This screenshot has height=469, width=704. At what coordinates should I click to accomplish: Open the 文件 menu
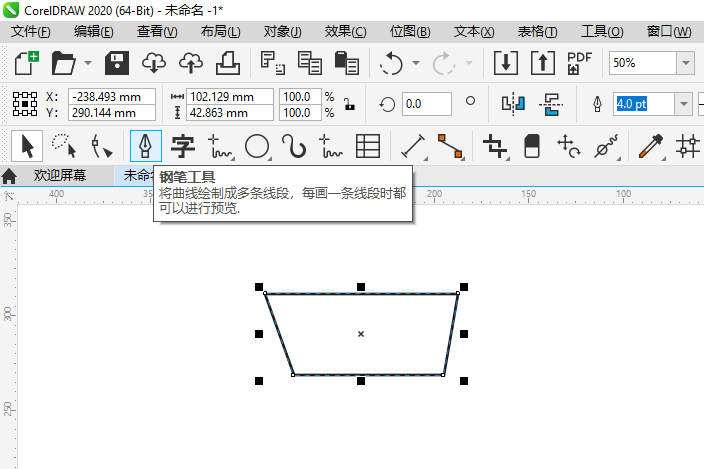pos(31,32)
